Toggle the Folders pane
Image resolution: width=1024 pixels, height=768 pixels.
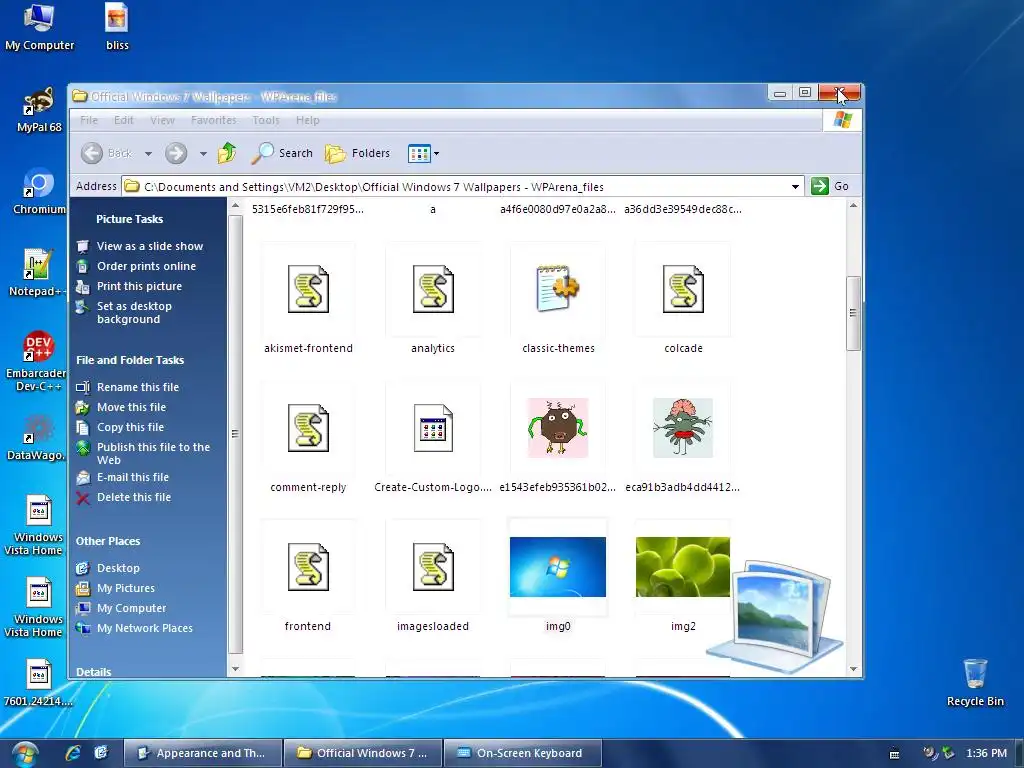pyautogui.click(x=358, y=153)
